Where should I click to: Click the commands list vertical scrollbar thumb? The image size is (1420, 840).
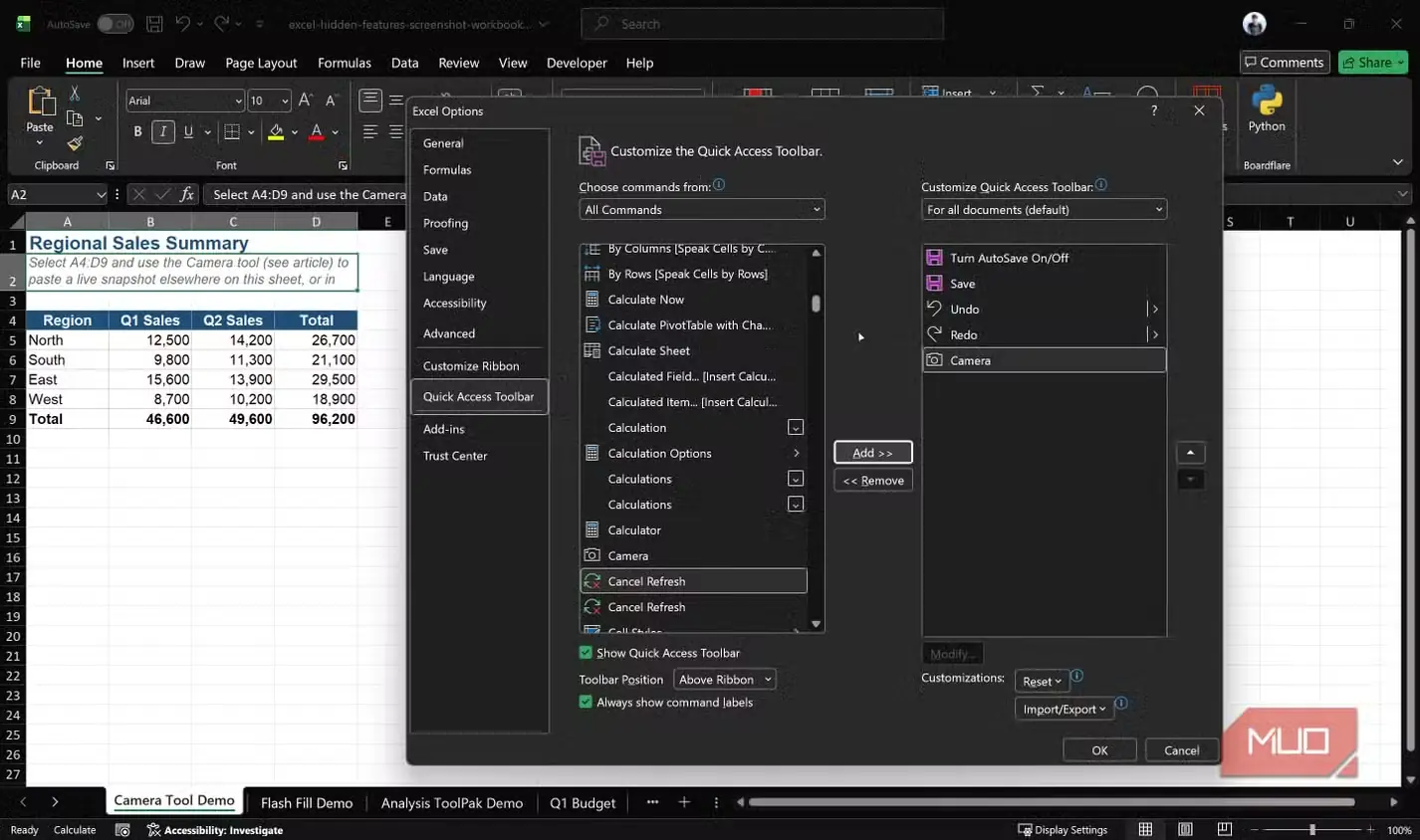[x=816, y=304]
